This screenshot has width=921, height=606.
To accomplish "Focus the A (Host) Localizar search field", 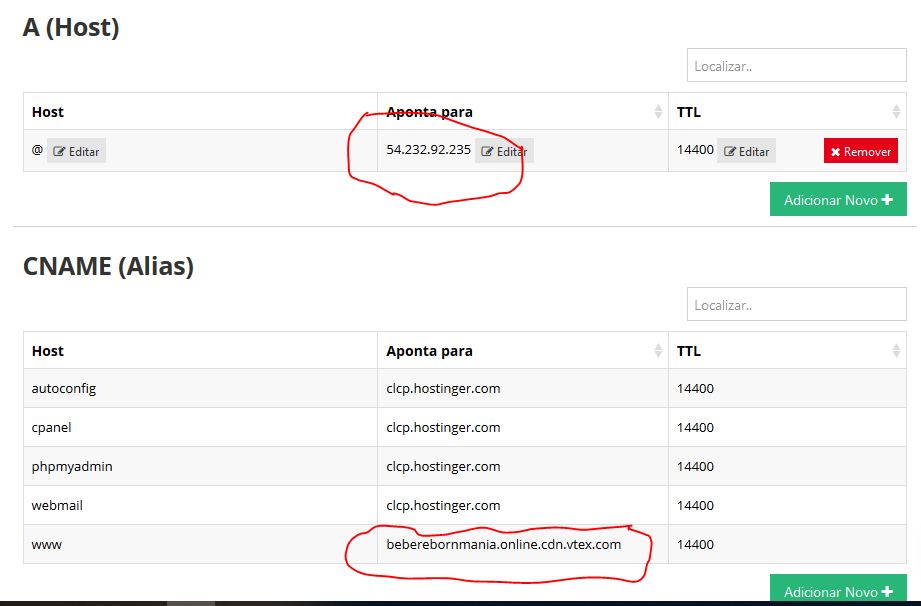I will [796, 66].
